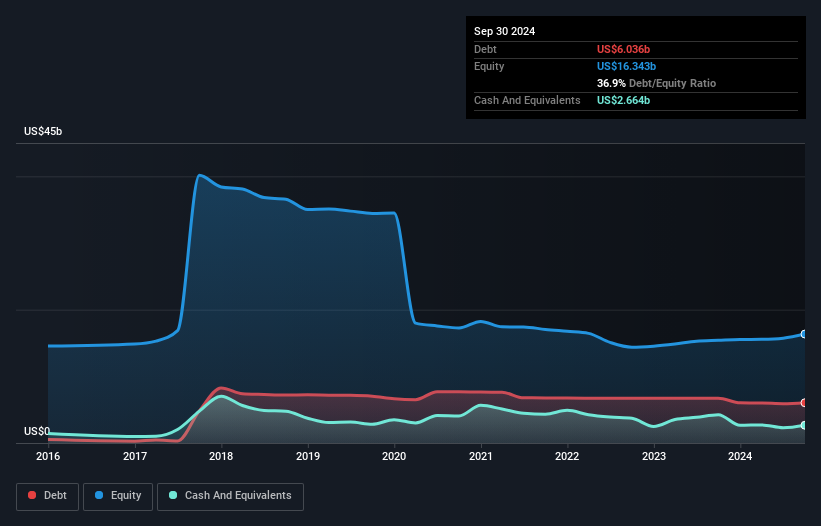Click the 2021 x-axis label
This screenshot has width=821, height=526.
pyautogui.click(x=481, y=456)
